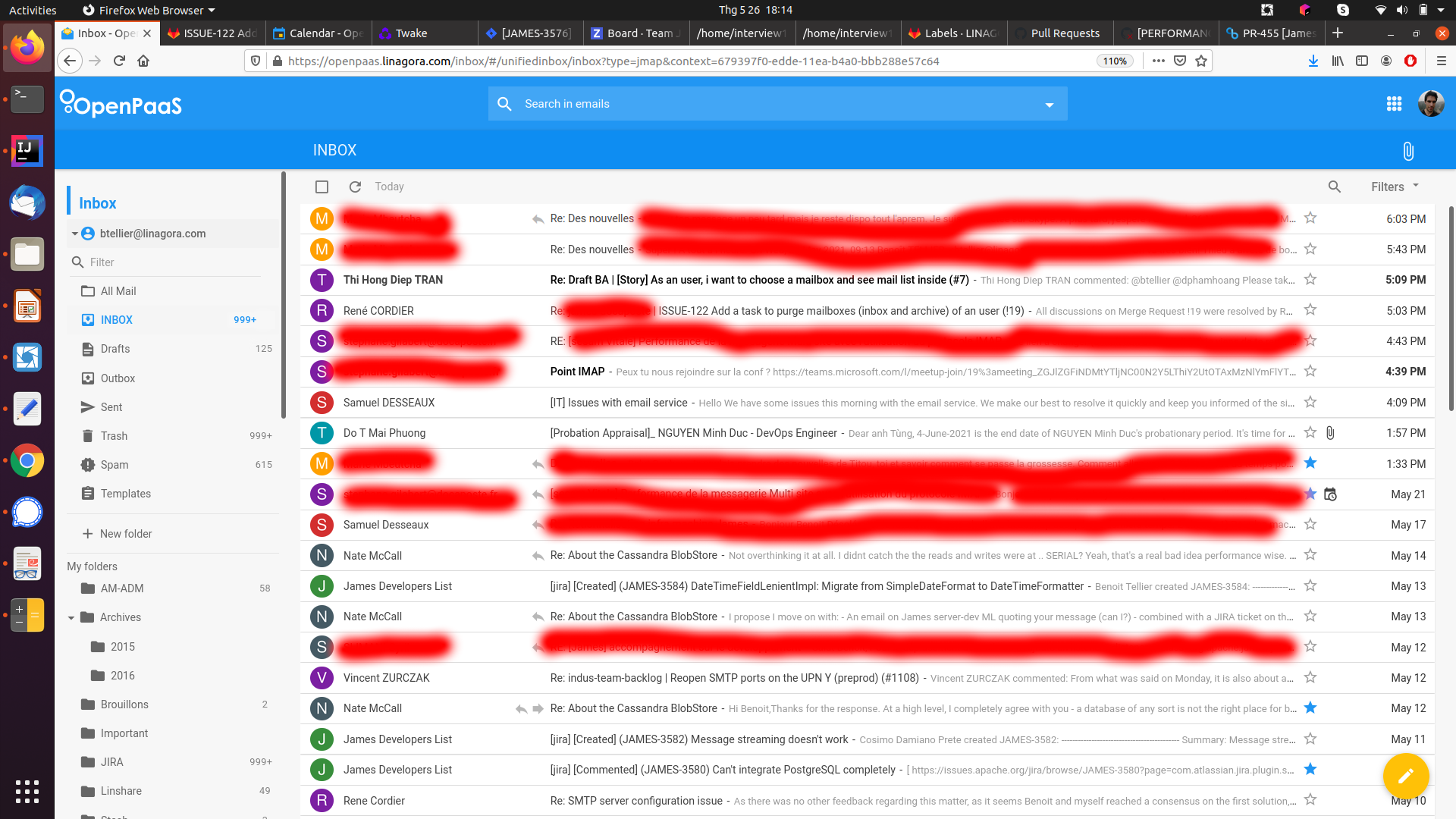The height and width of the screenshot is (819, 1456).
Task: Open the Filters dropdown
Action: click(1392, 187)
